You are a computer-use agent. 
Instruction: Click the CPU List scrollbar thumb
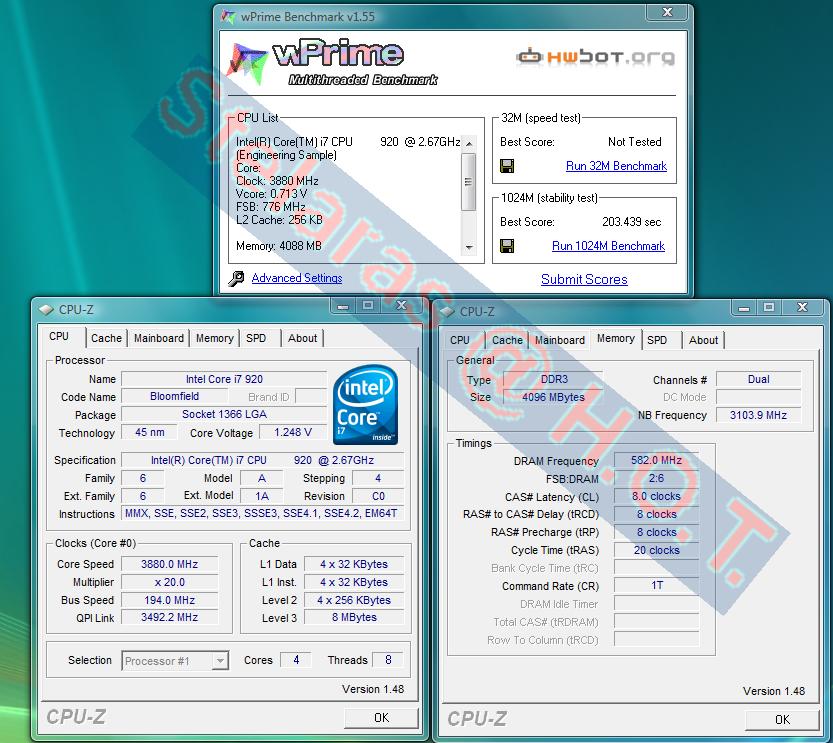(x=469, y=182)
